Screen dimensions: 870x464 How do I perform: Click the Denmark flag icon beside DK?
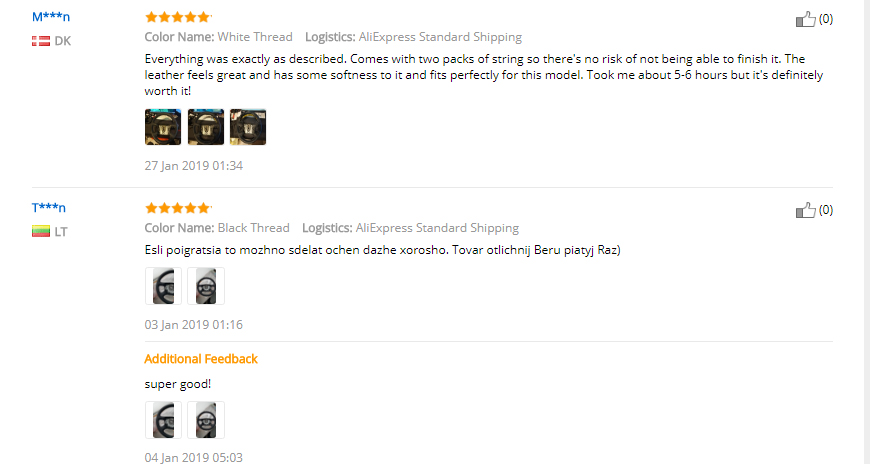point(41,41)
